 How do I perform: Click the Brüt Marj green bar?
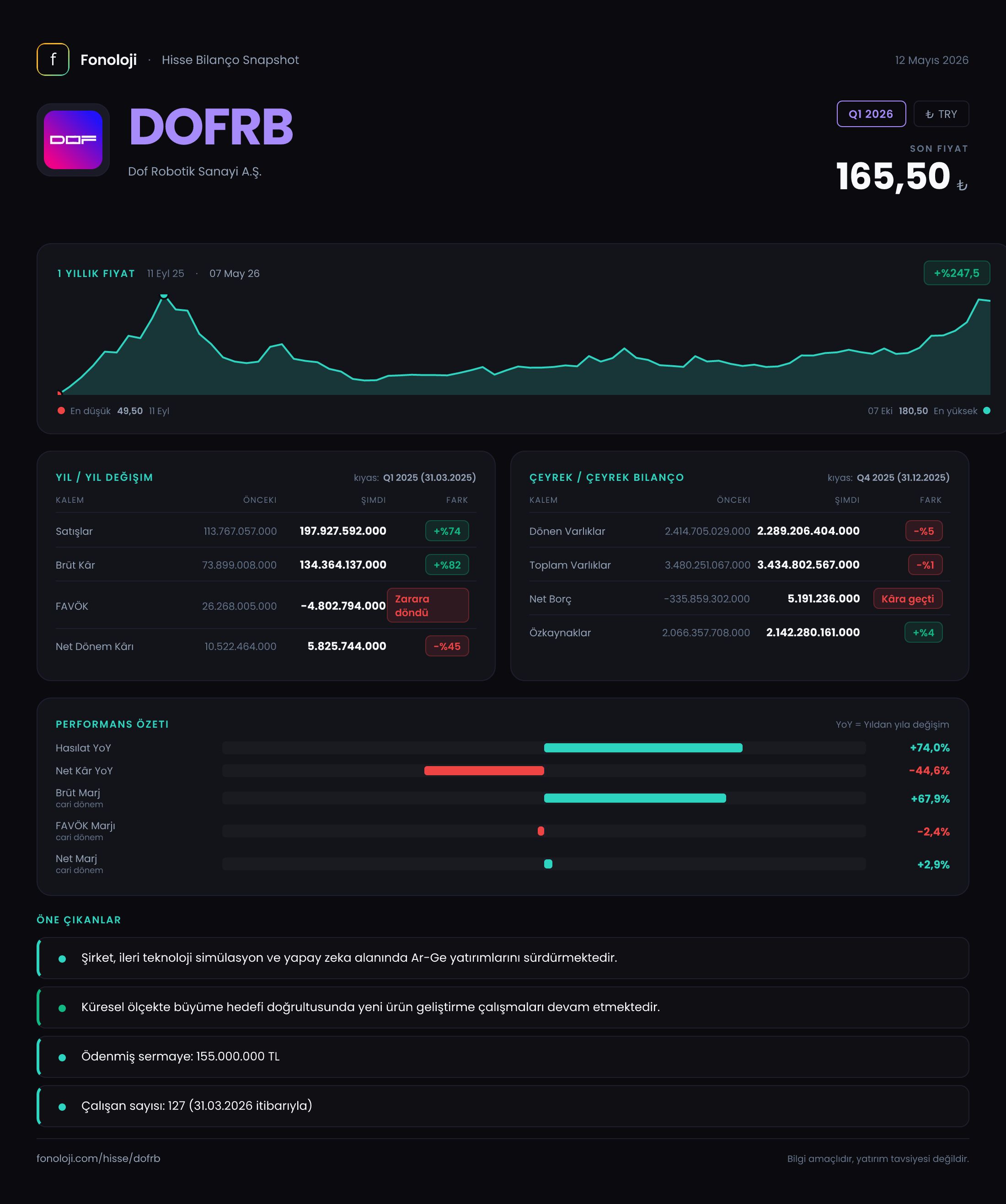[635, 798]
